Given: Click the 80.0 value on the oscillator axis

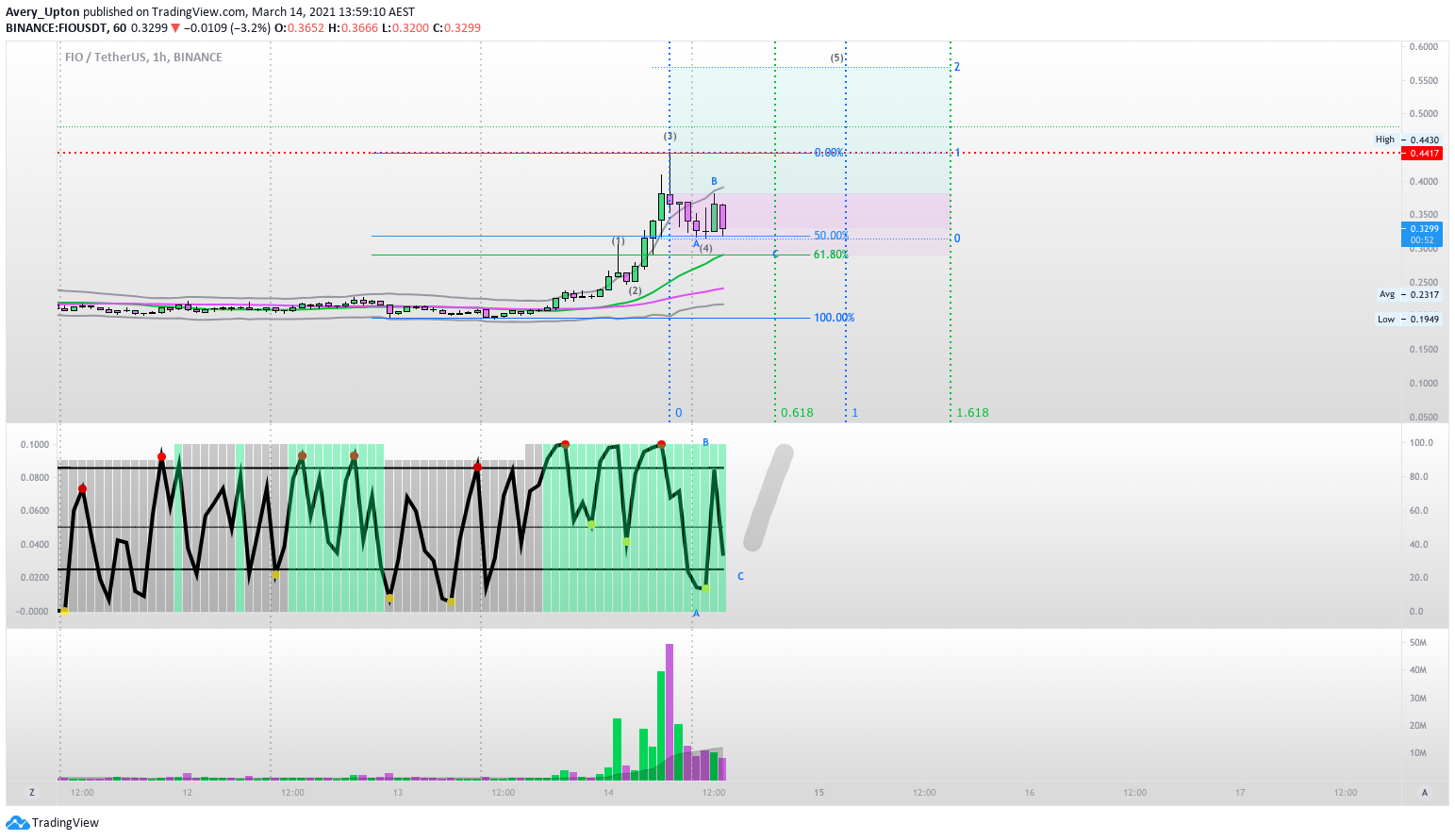Looking at the screenshot, I should pyautogui.click(x=1419, y=476).
